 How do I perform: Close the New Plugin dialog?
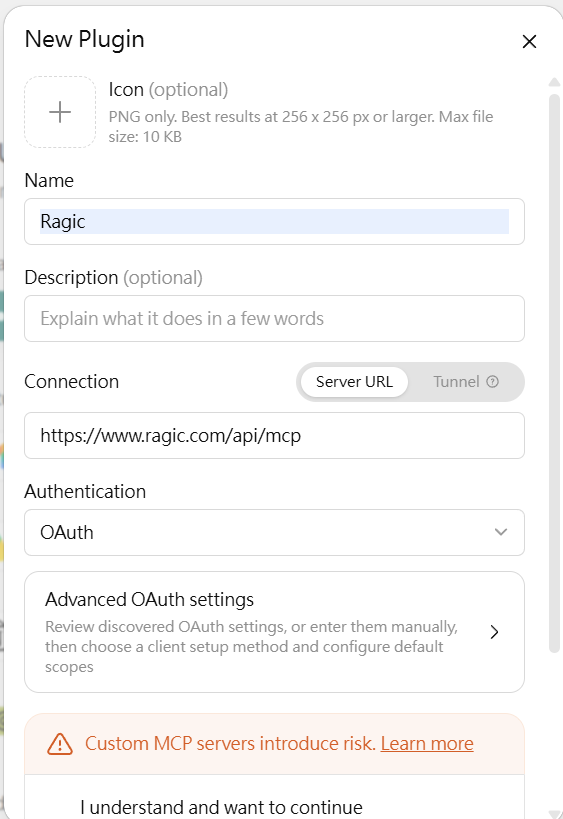pos(529,42)
